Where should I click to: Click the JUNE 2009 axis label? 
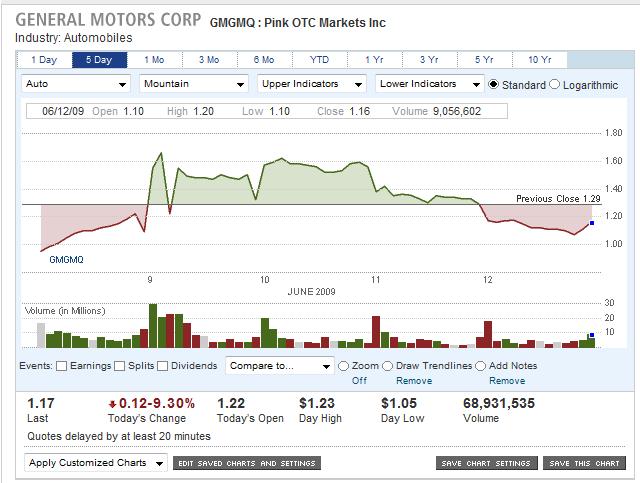(x=311, y=292)
